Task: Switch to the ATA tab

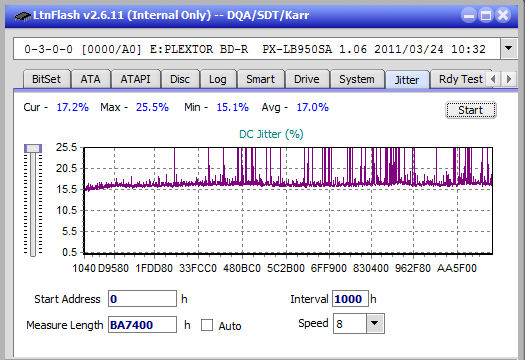Action: pos(90,79)
